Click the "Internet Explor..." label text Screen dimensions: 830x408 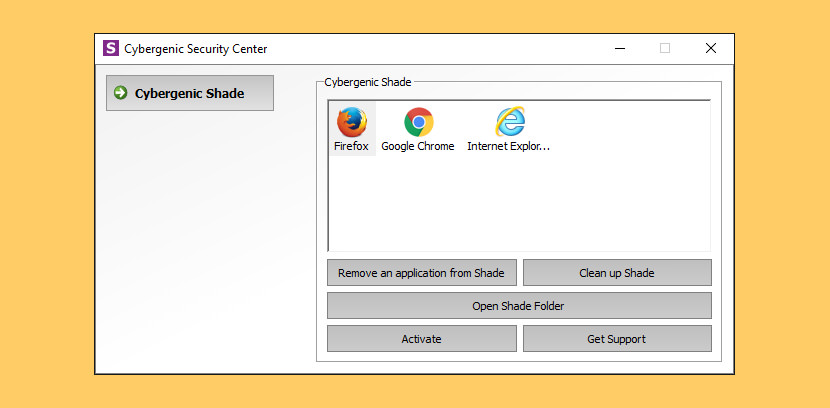(508, 146)
